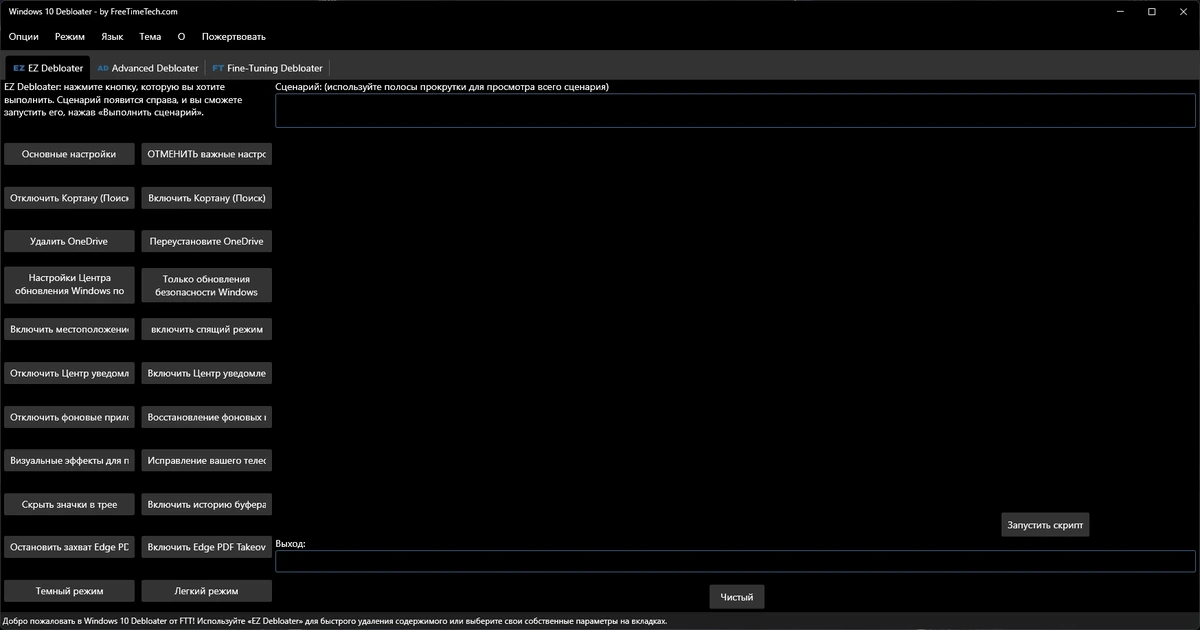Minimize the Windows 10 Debloater window

(1119, 11)
